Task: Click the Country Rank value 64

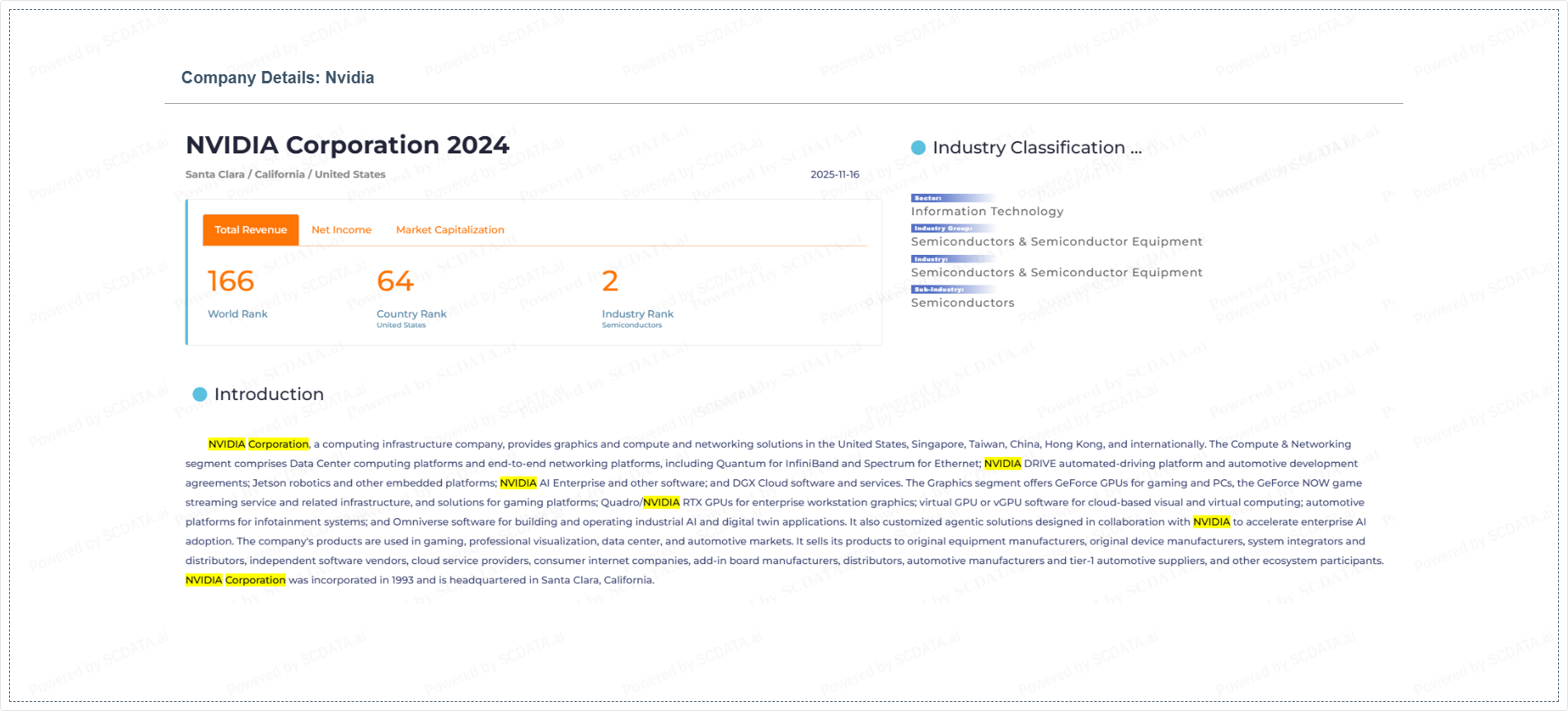Action: [x=395, y=281]
